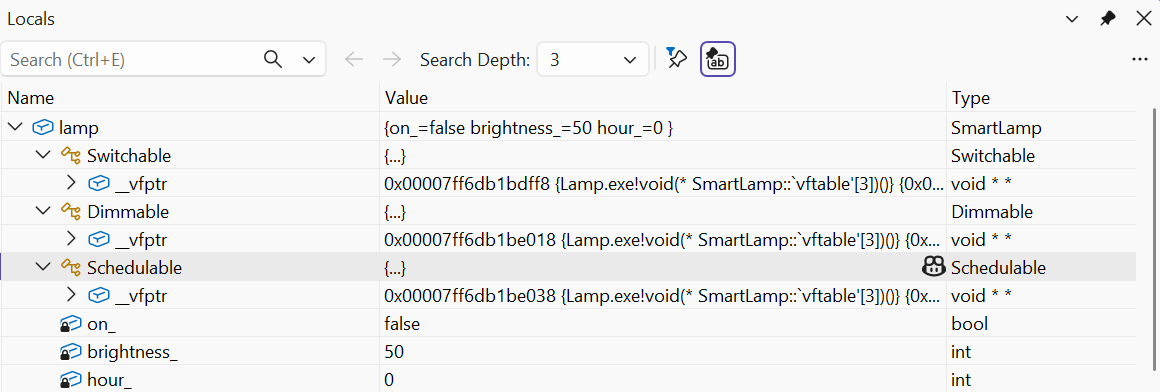Viewport: 1160px width, 392px height.
Task: Collapse the Schedulable base class node
Action: tap(43, 268)
